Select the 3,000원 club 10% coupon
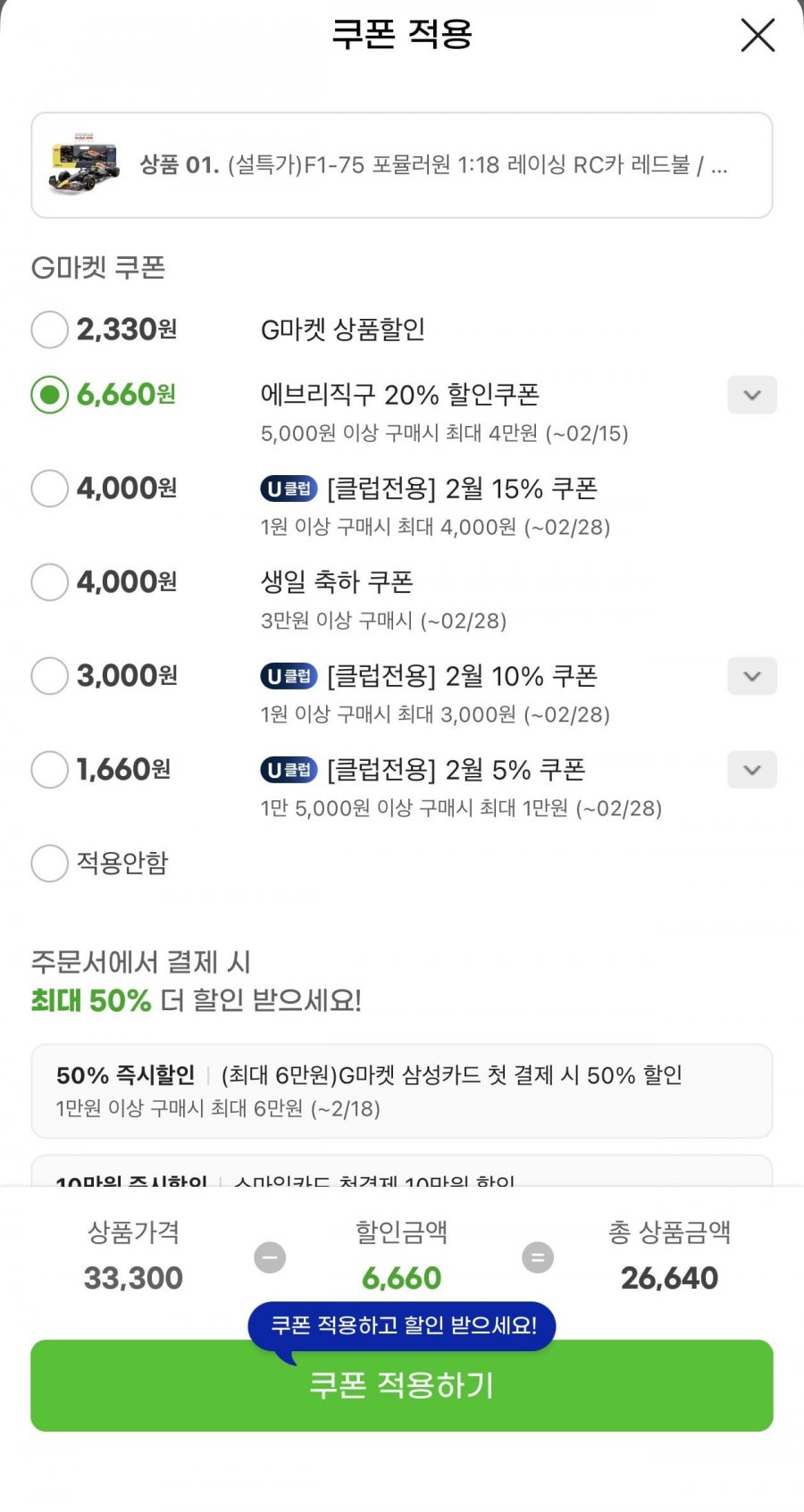This screenshot has width=804, height=1512. coord(50,676)
